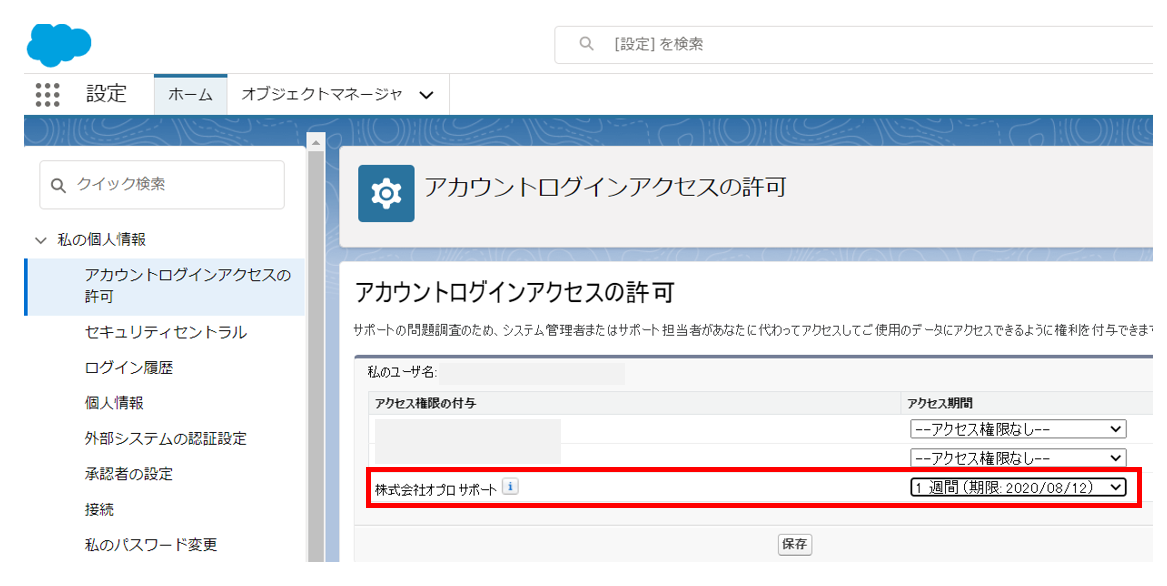Open the 1 週間 (期限: 2020/08/12) dropdown
The image size is (1167, 586).
click(1017, 487)
